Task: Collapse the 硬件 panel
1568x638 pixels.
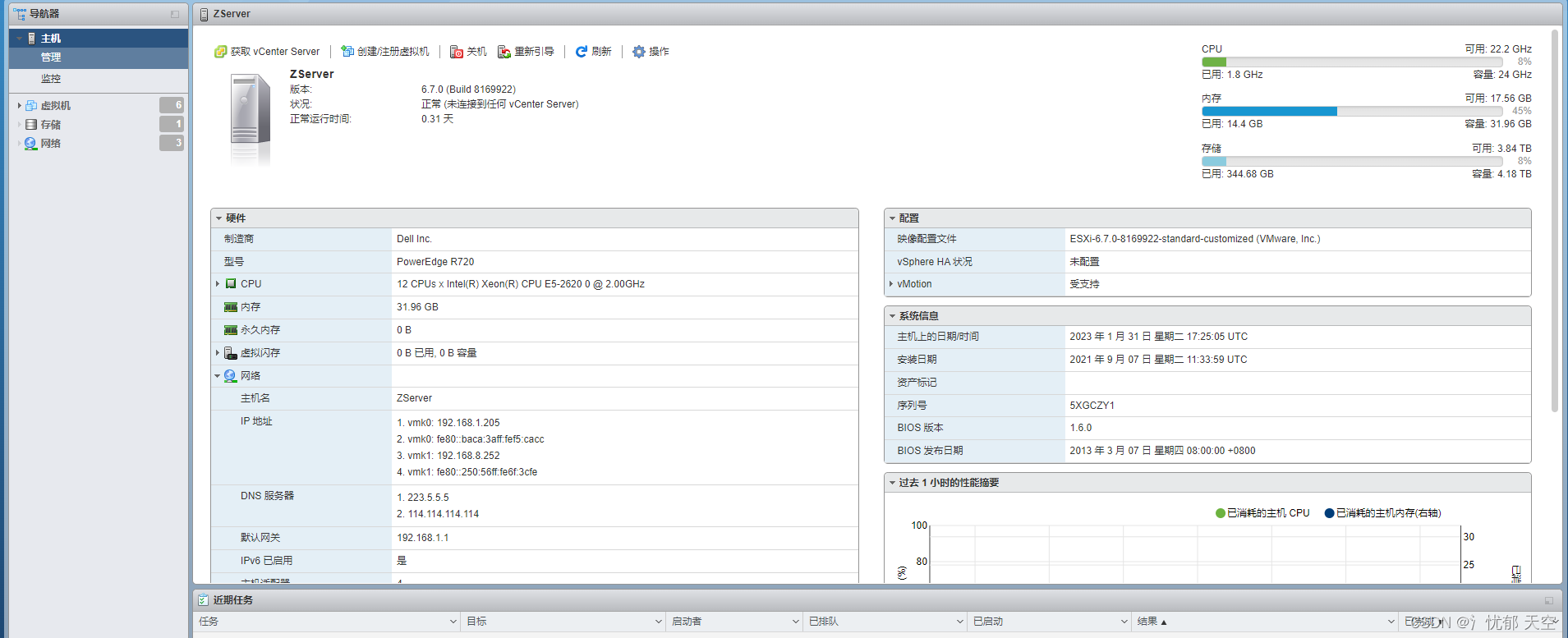Action: click(218, 218)
